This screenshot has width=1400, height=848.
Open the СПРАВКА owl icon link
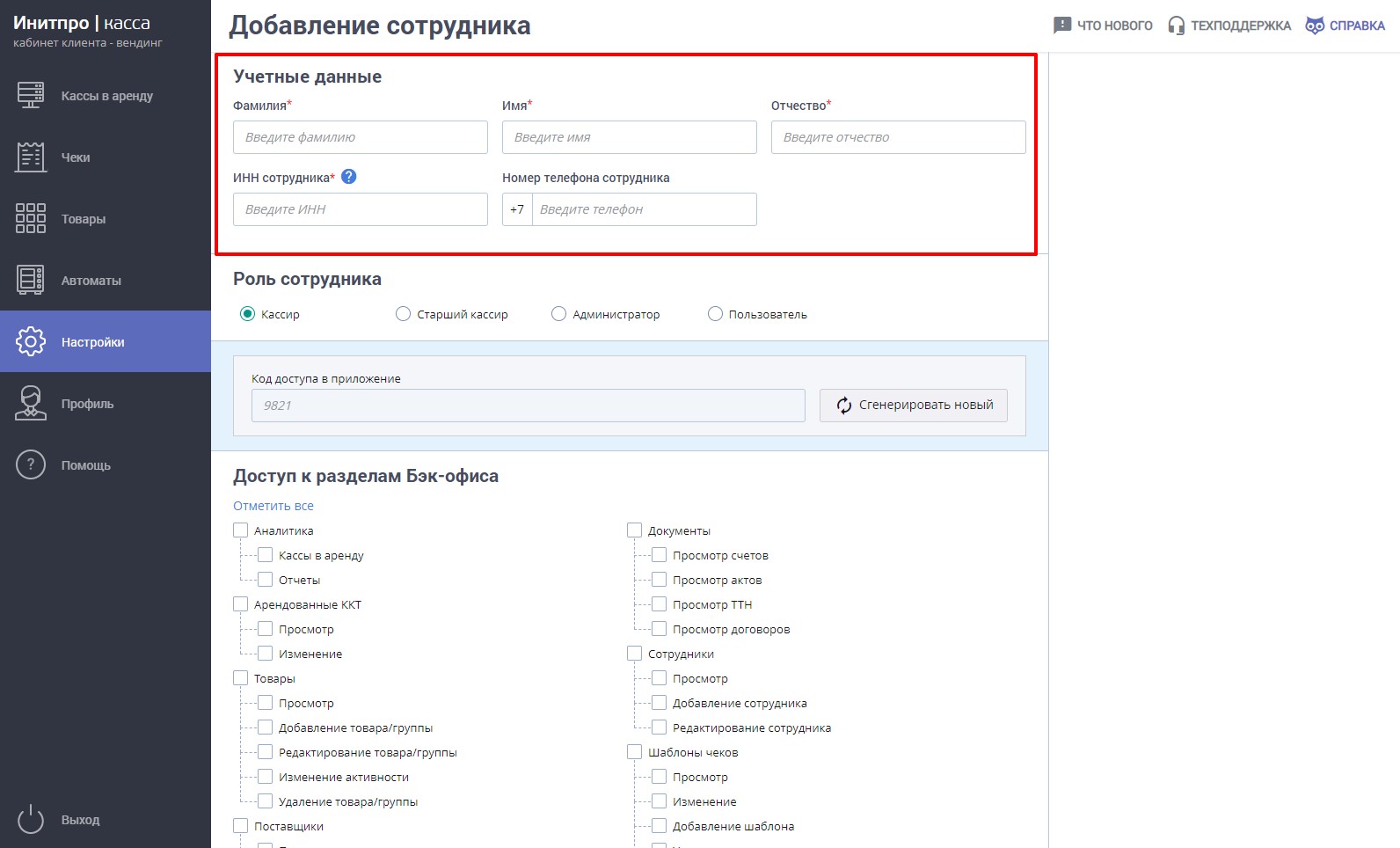pos(1315,26)
